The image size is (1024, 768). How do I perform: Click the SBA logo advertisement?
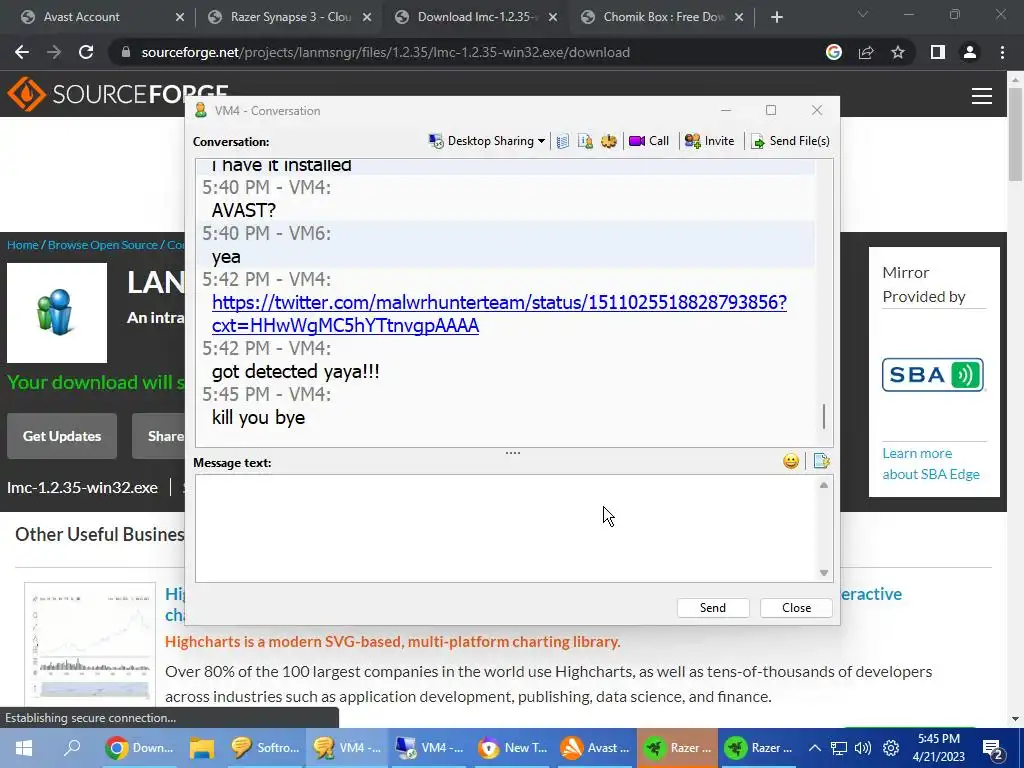click(933, 375)
